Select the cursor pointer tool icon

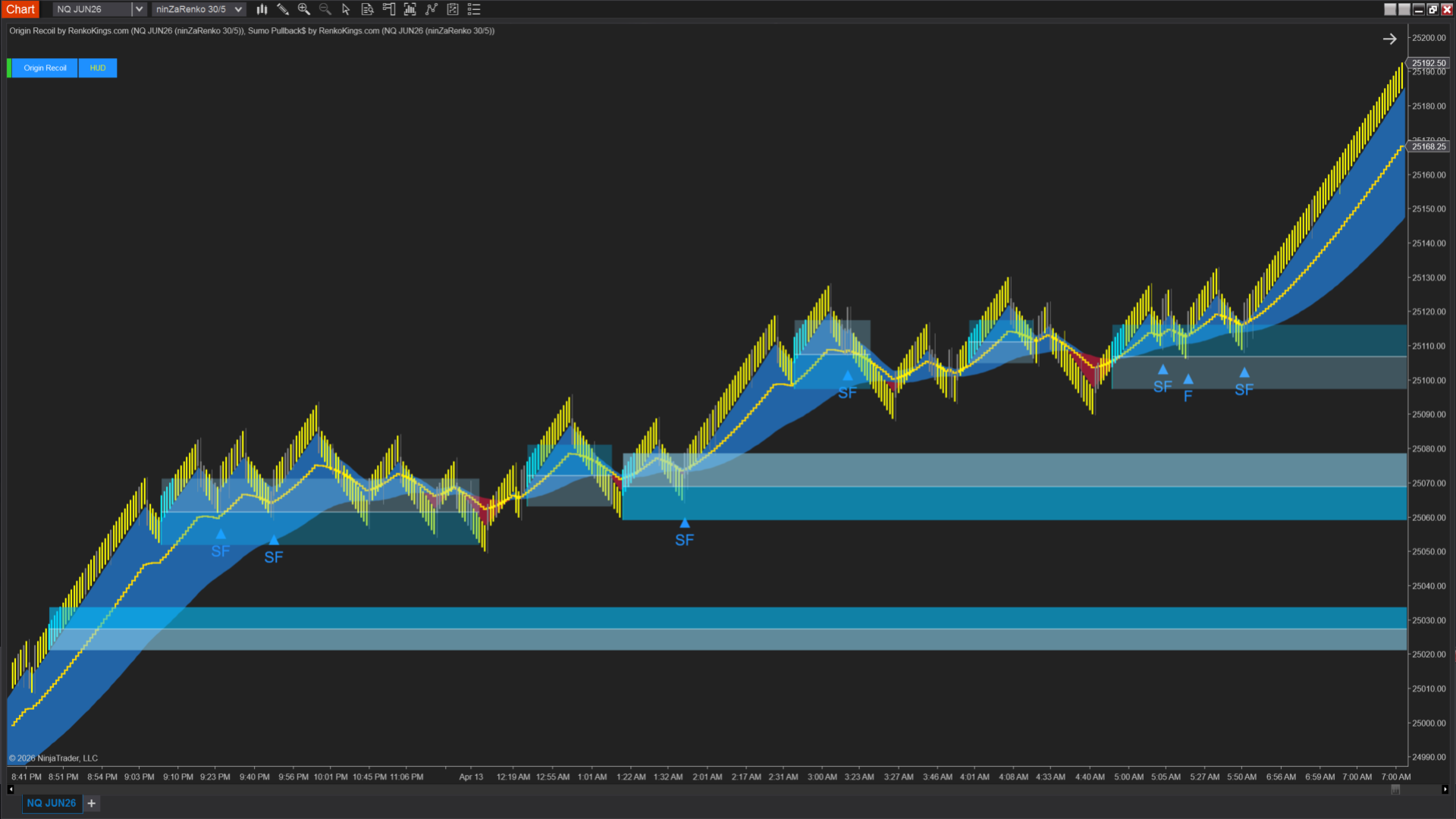coord(346,9)
